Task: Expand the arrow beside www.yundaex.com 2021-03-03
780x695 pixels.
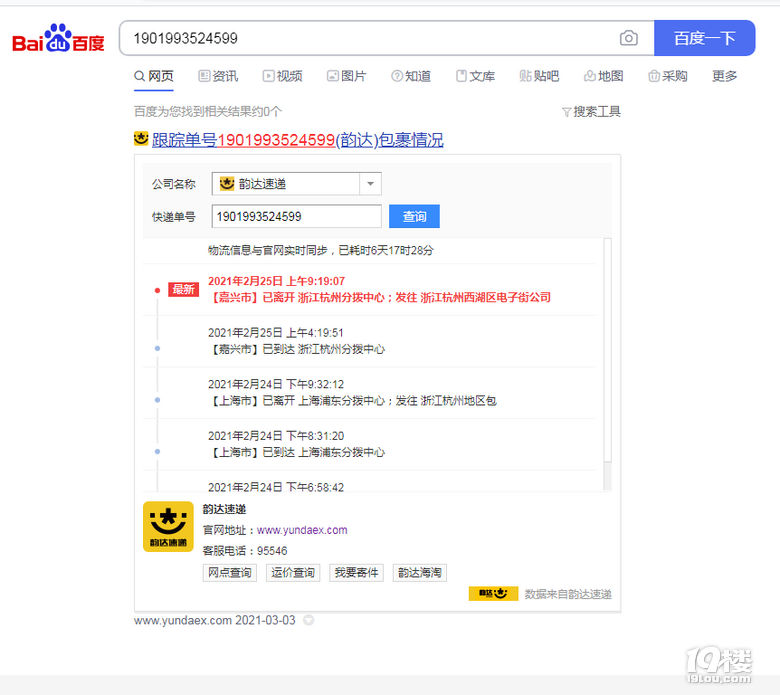Action: tap(308, 620)
